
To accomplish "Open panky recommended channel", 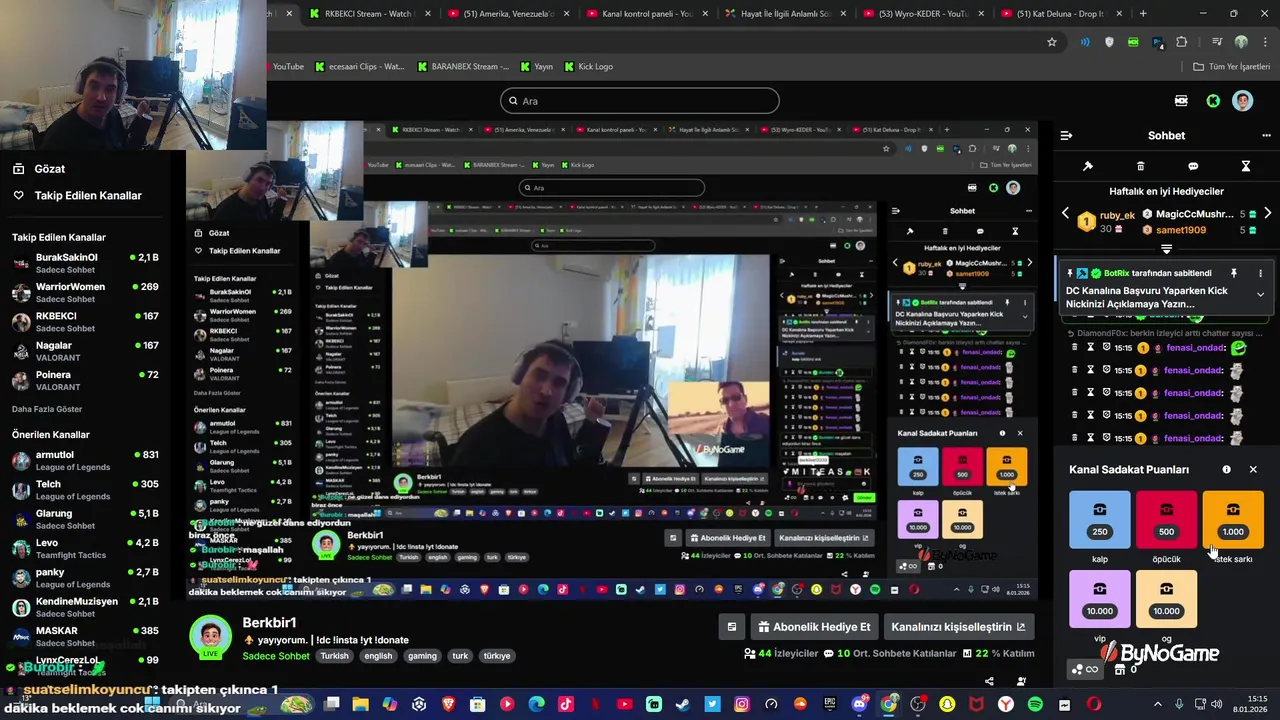I will coord(85,578).
